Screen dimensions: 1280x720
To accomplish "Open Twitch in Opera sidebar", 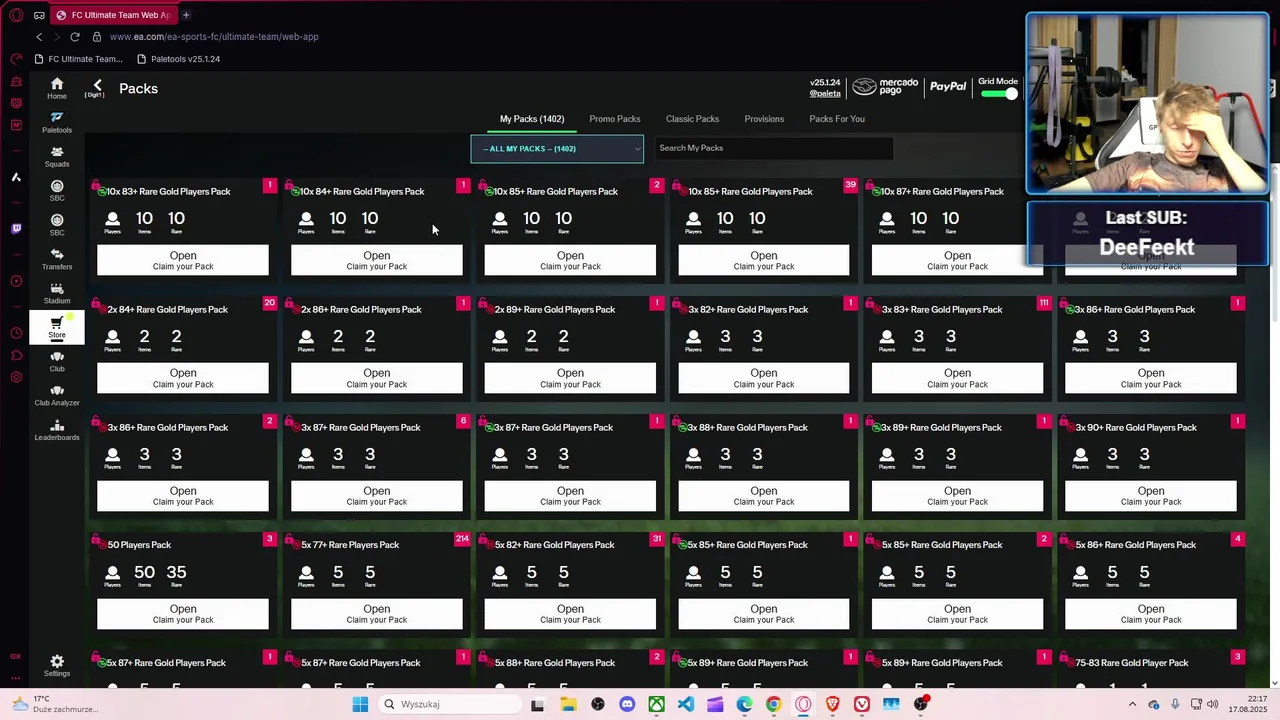I will pos(16,229).
